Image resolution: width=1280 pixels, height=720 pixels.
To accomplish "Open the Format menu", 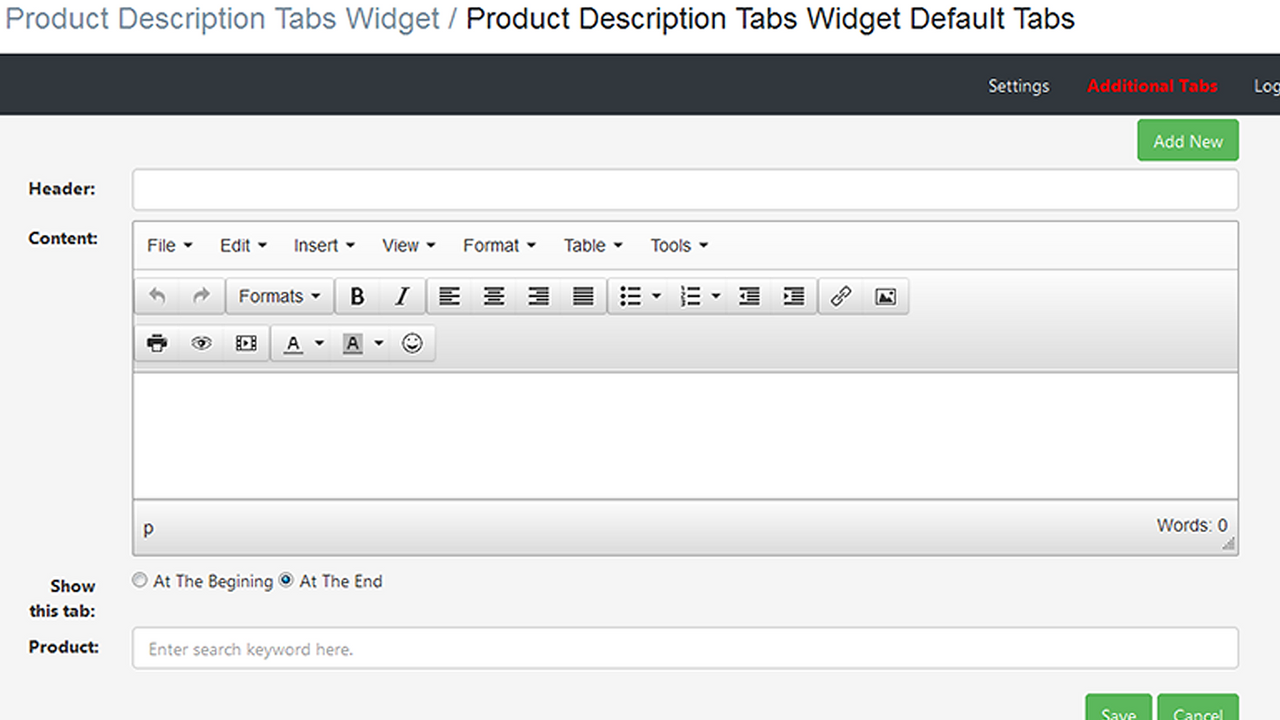I will (499, 245).
